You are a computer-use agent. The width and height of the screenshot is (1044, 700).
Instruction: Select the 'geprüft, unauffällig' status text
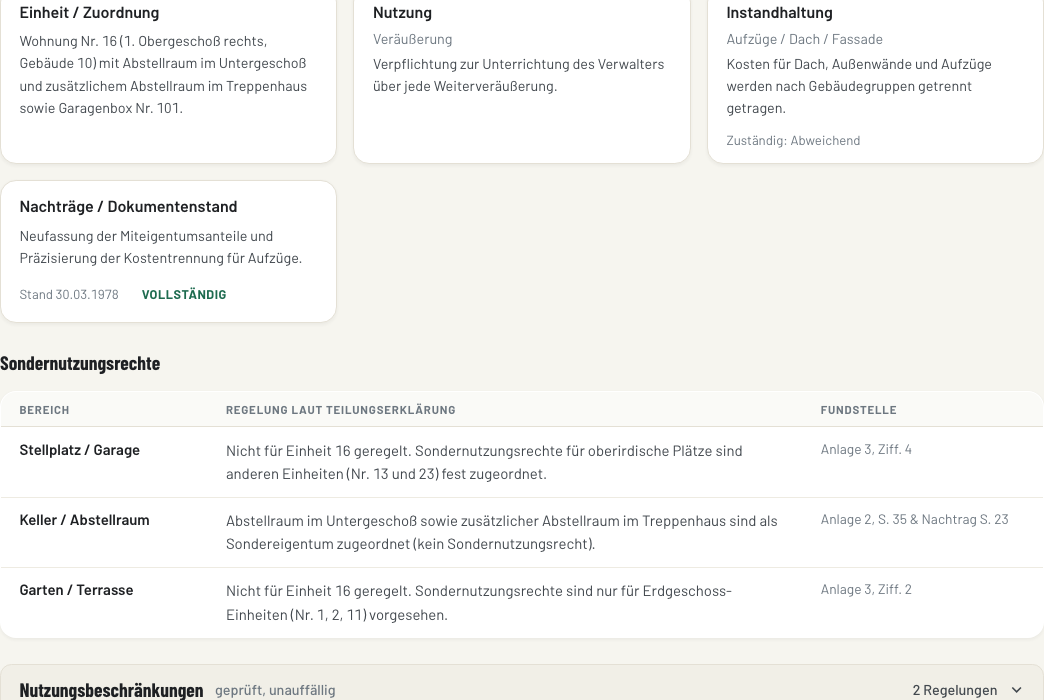click(x=275, y=690)
